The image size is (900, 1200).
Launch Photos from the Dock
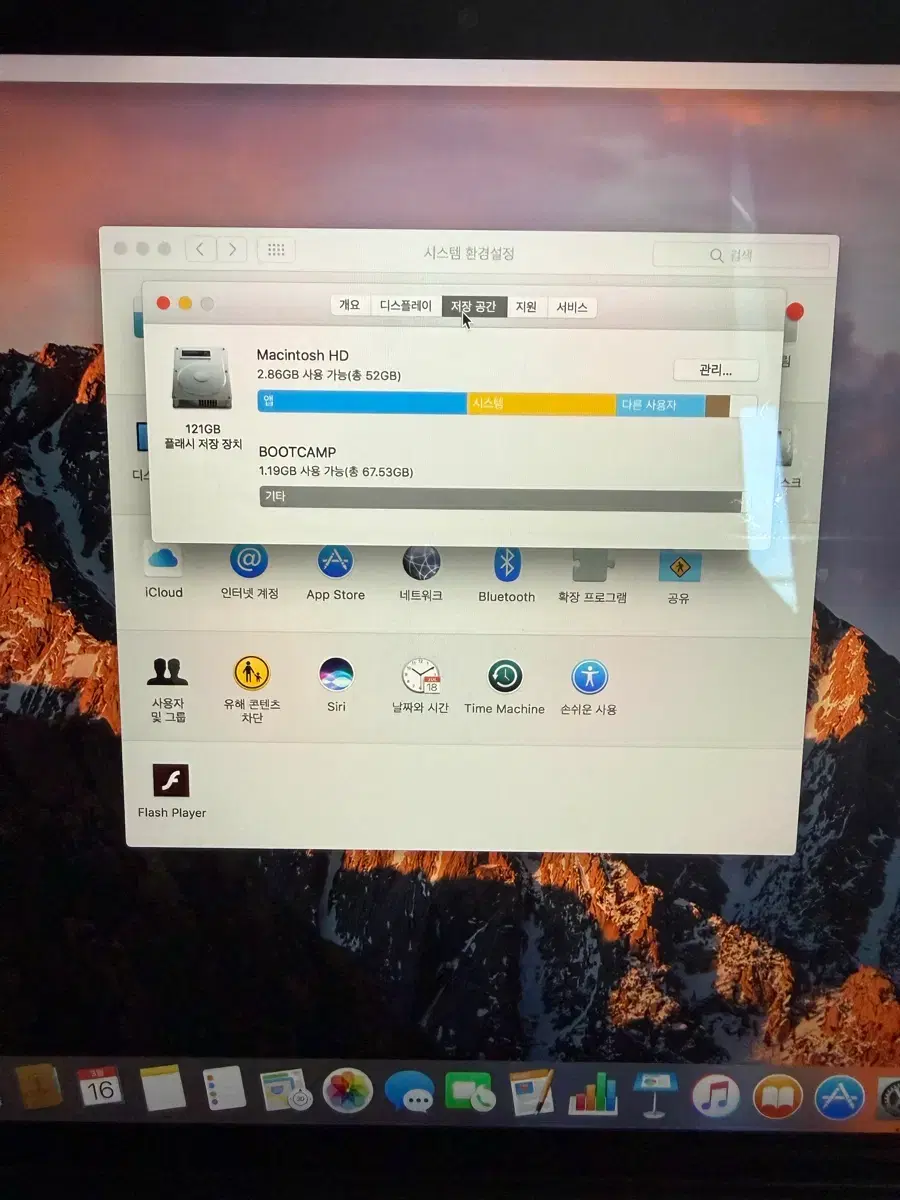tap(347, 1092)
